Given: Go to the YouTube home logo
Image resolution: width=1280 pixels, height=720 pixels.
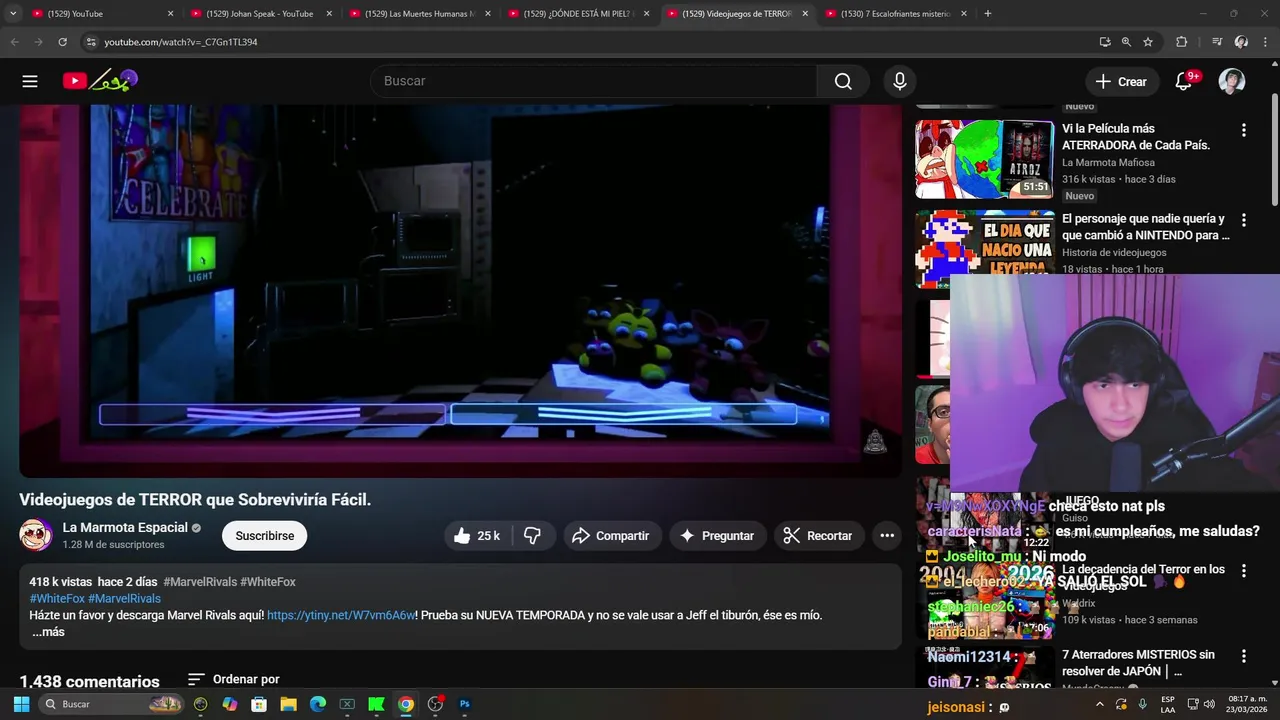Looking at the screenshot, I should coord(100,81).
